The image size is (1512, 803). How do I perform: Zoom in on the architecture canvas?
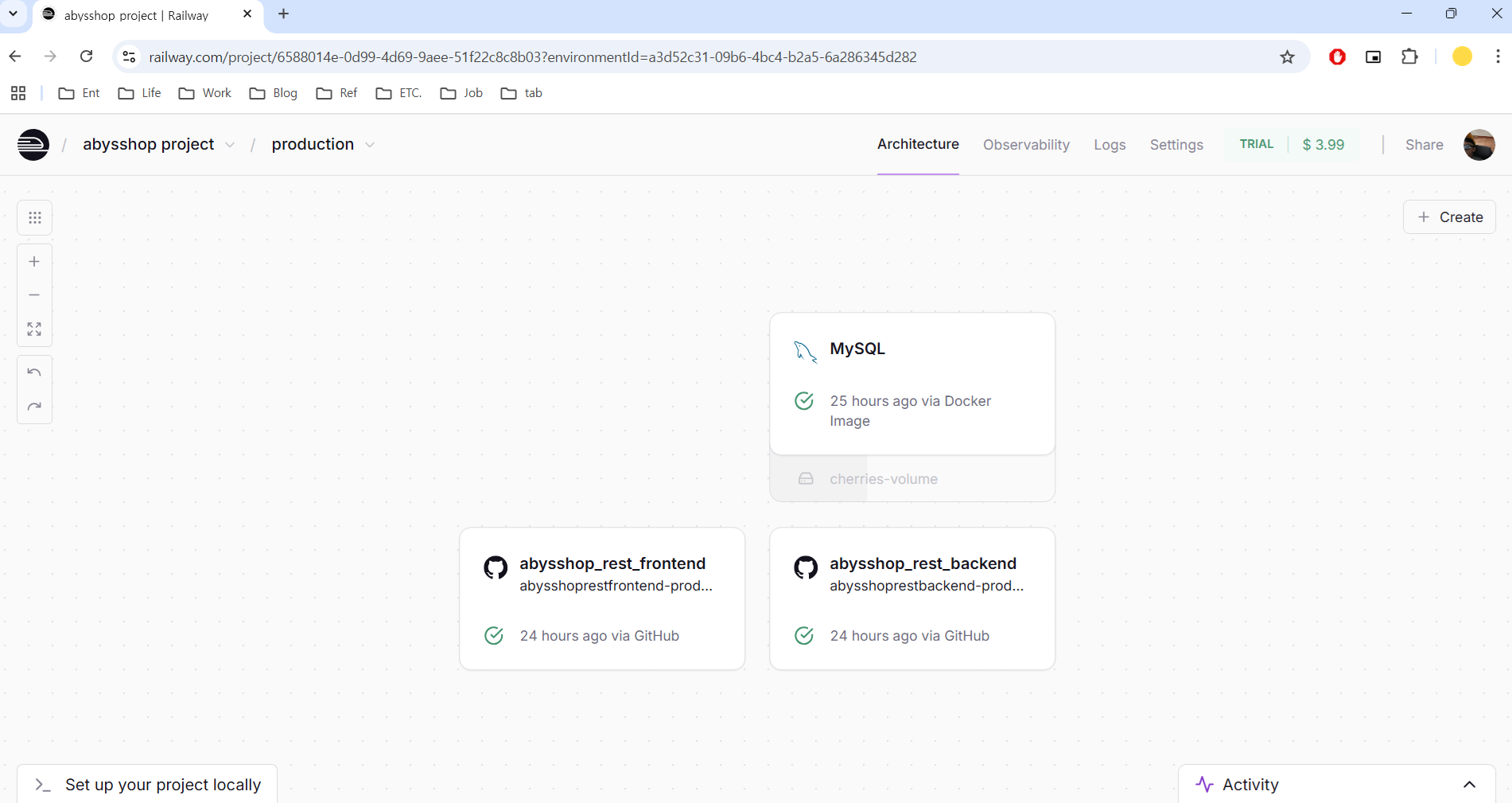34,262
